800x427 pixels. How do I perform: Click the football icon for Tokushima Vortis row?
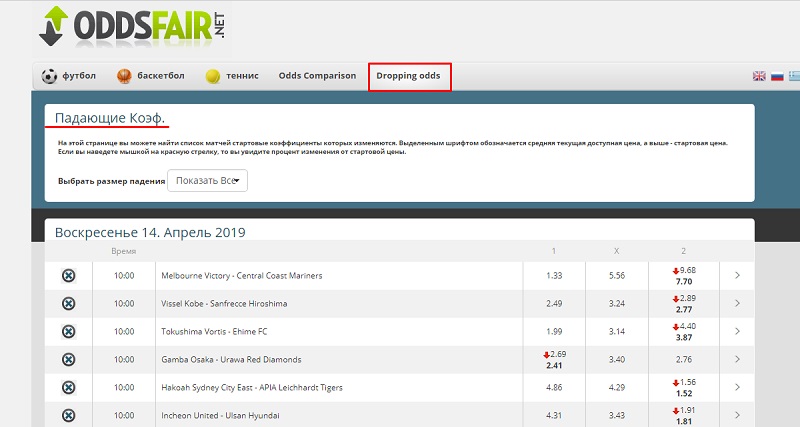68,332
